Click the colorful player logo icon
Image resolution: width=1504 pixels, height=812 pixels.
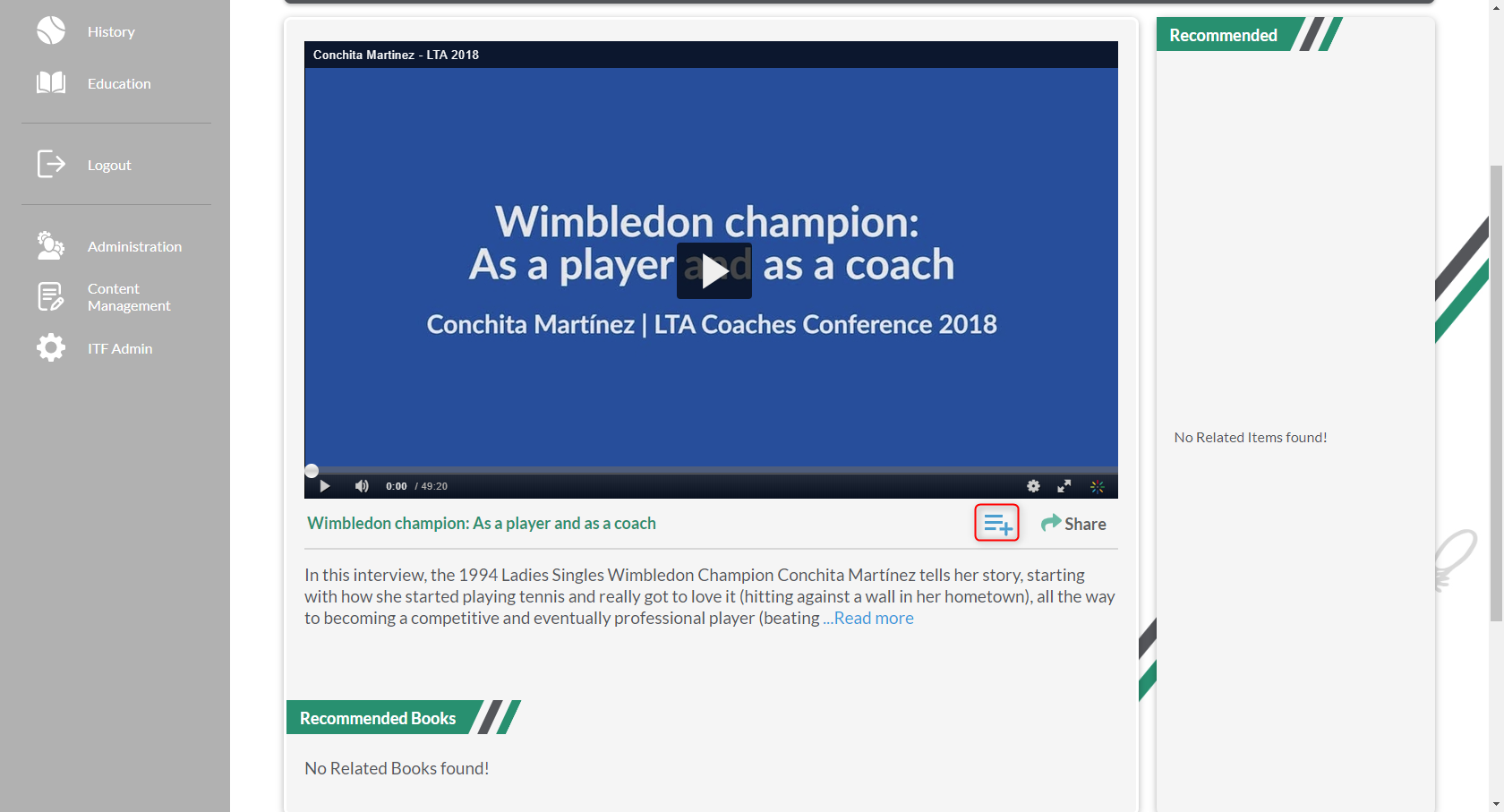click(1098, 486)
